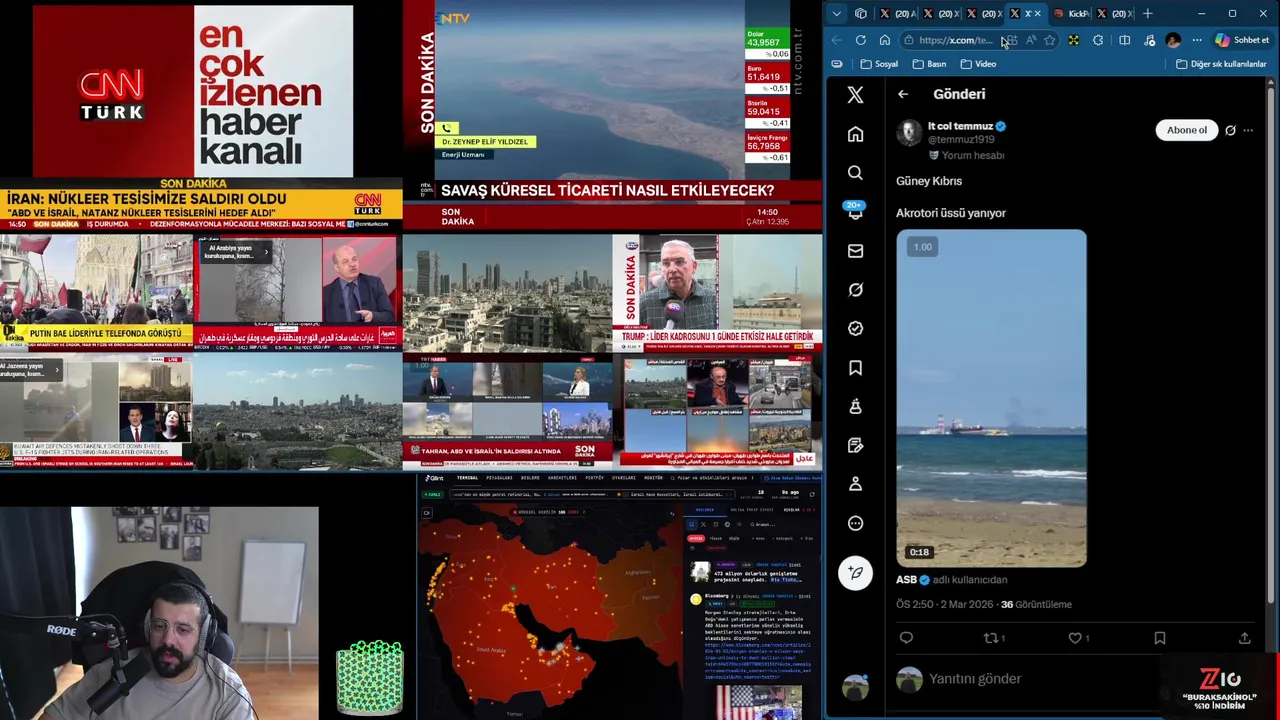Open the yellow-green extension icon
Screen dimensions: 1280x720
coord(1073,40)
